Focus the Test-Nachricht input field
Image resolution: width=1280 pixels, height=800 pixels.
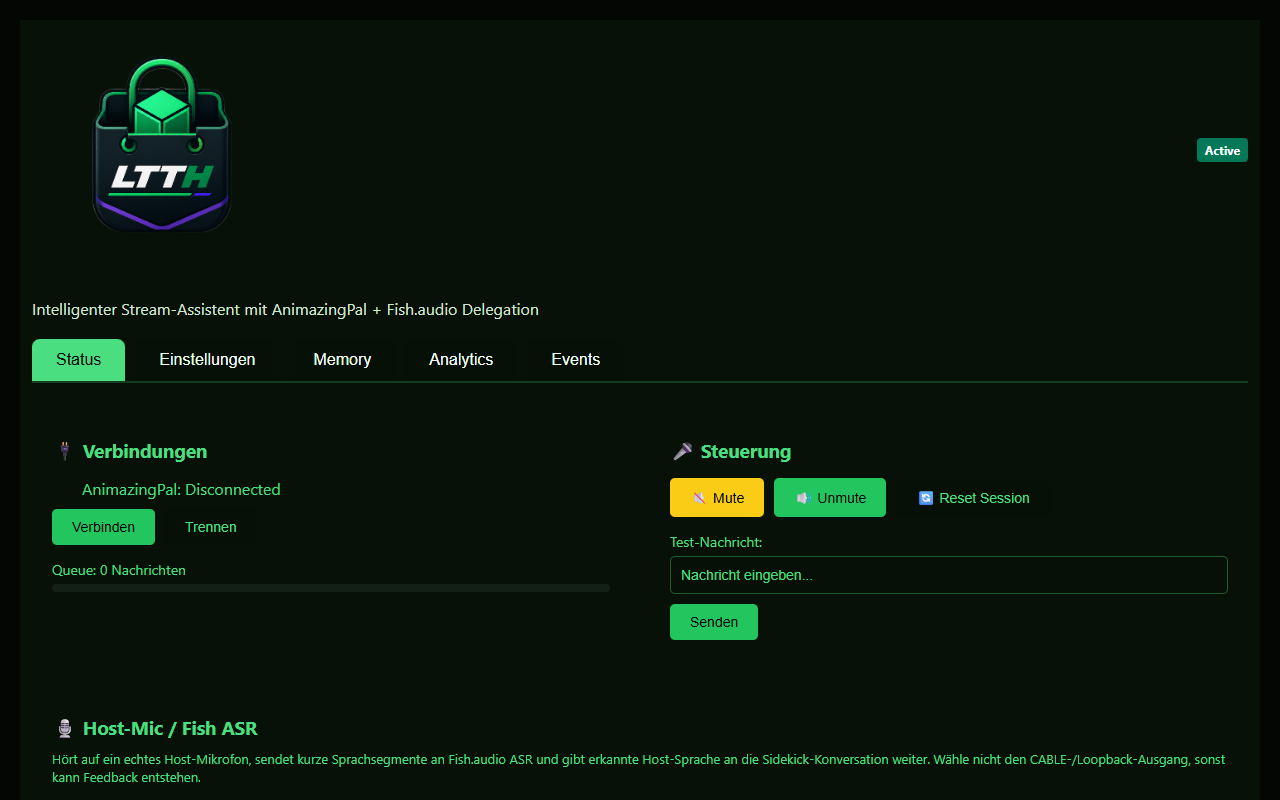(x=948, y=575)
